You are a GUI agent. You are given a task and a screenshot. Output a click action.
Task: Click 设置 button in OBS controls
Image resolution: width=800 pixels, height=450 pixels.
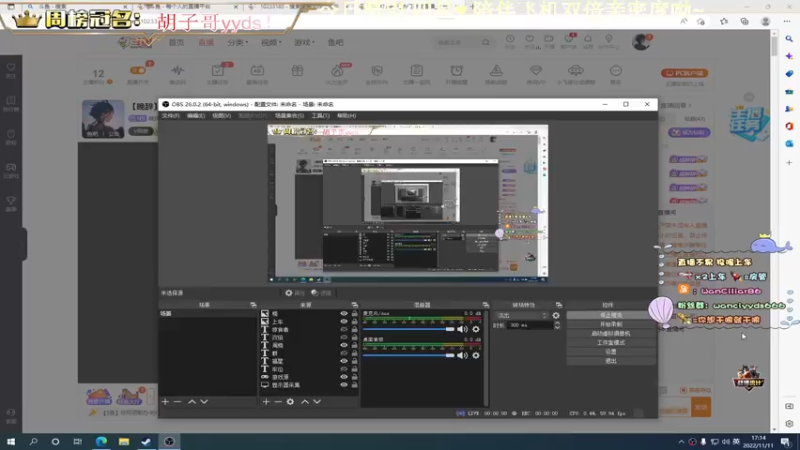pyautogui.click(x=611, y=352)
